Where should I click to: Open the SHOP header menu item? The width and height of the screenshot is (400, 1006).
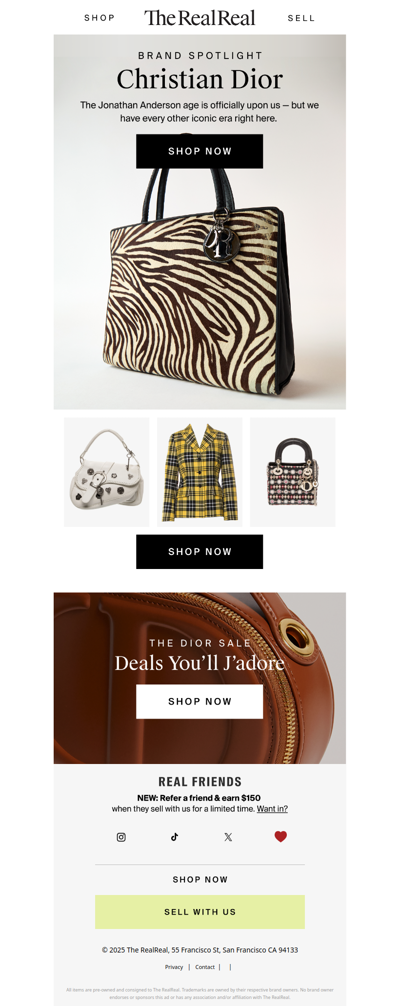[x=100, y=18]
